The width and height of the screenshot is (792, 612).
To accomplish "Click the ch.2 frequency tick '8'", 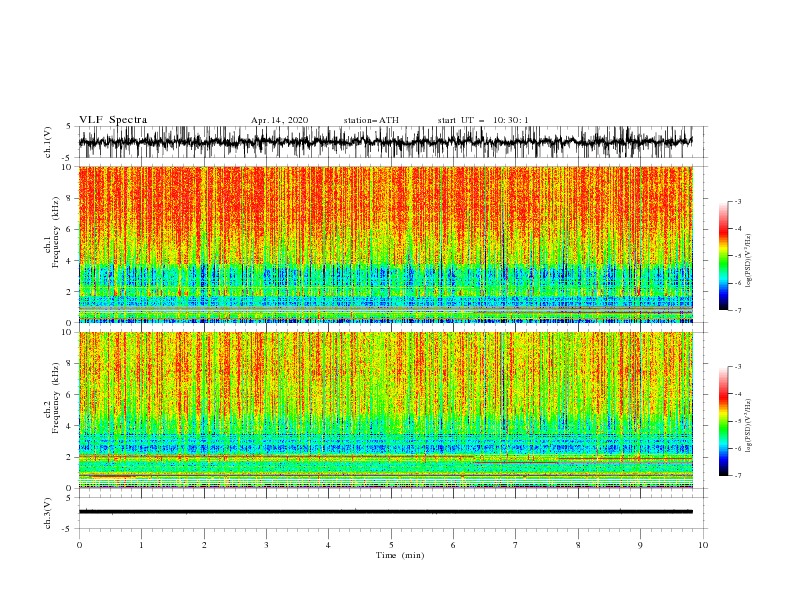I will tap(69, 364).
